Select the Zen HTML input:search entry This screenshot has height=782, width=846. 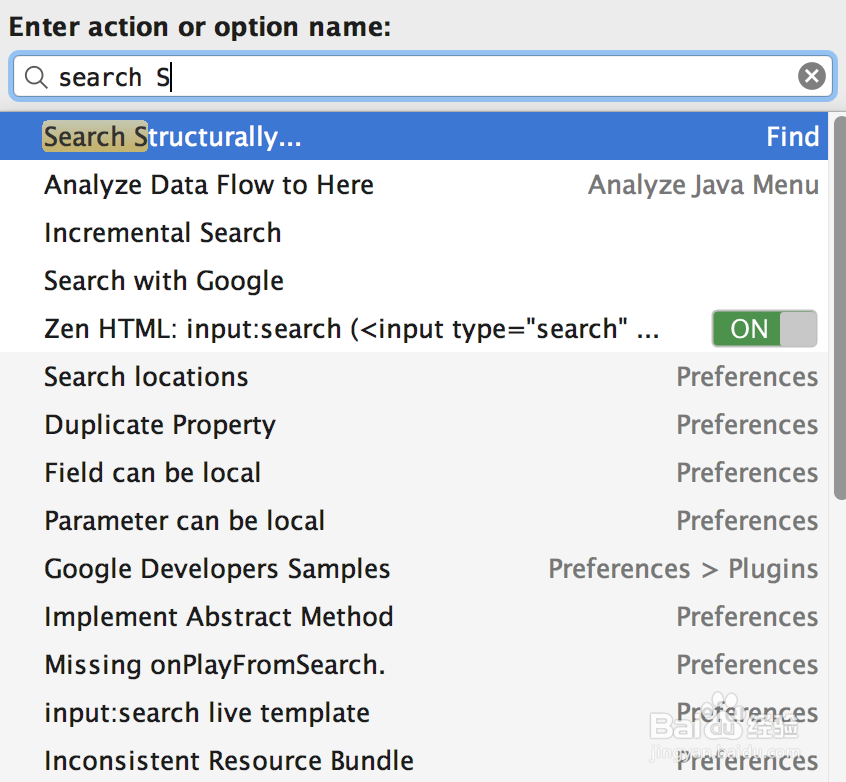(x=350, y=329)
